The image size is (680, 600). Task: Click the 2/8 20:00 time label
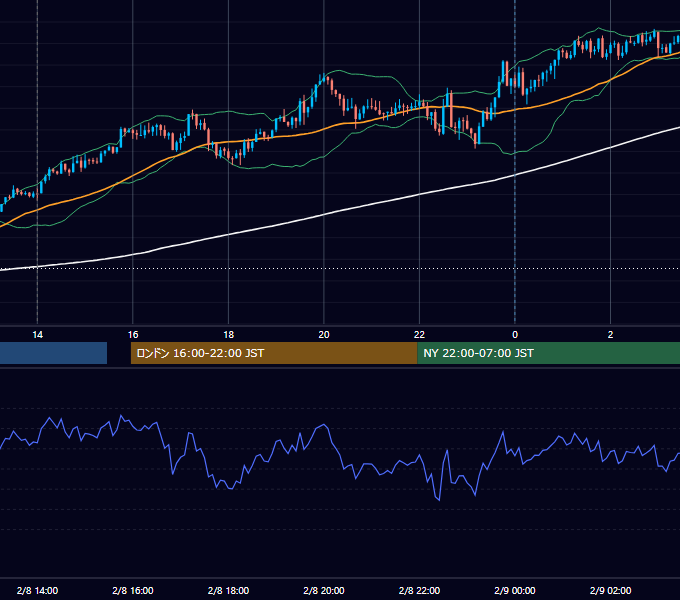point(324,590)
